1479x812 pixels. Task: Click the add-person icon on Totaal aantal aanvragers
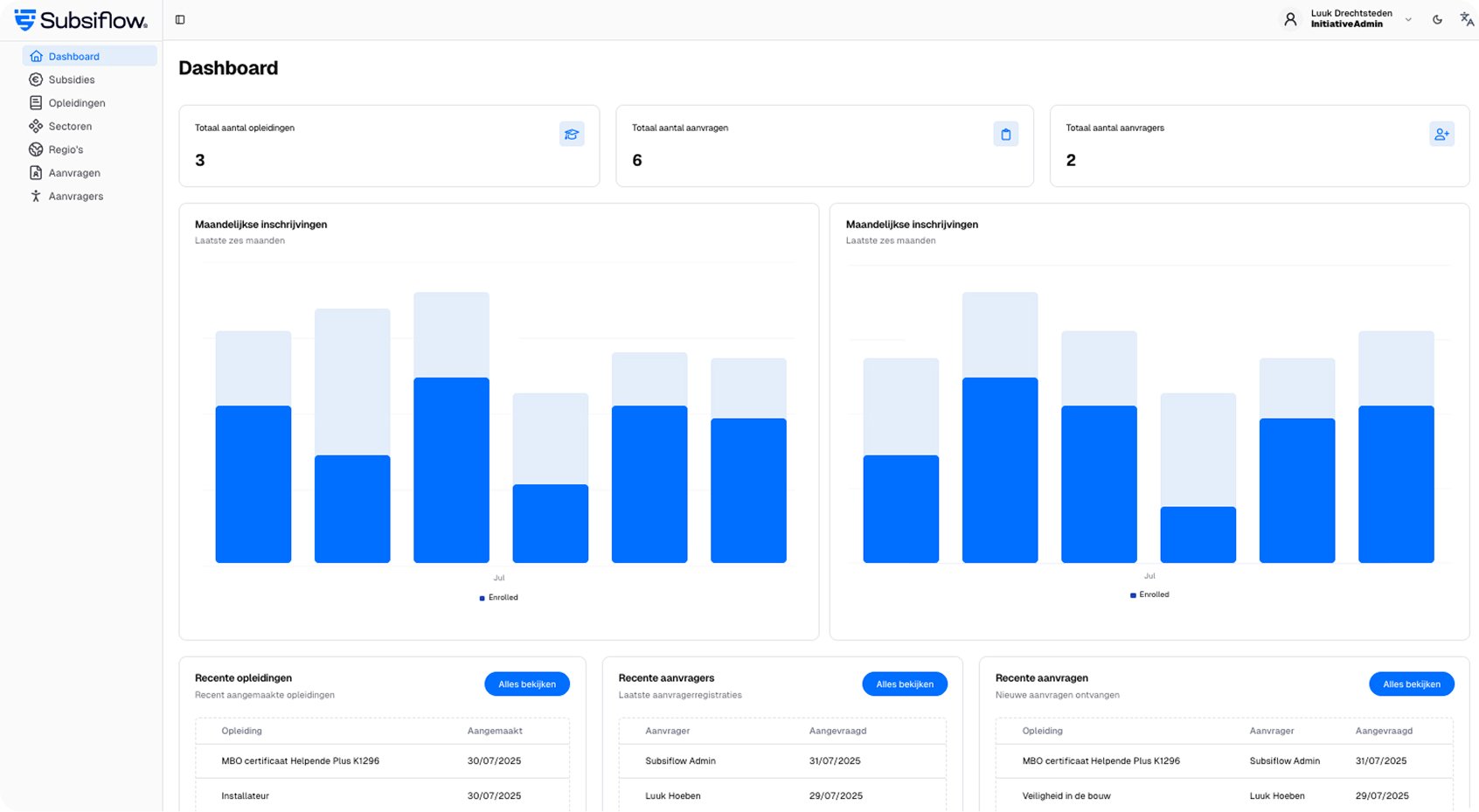1442,133
